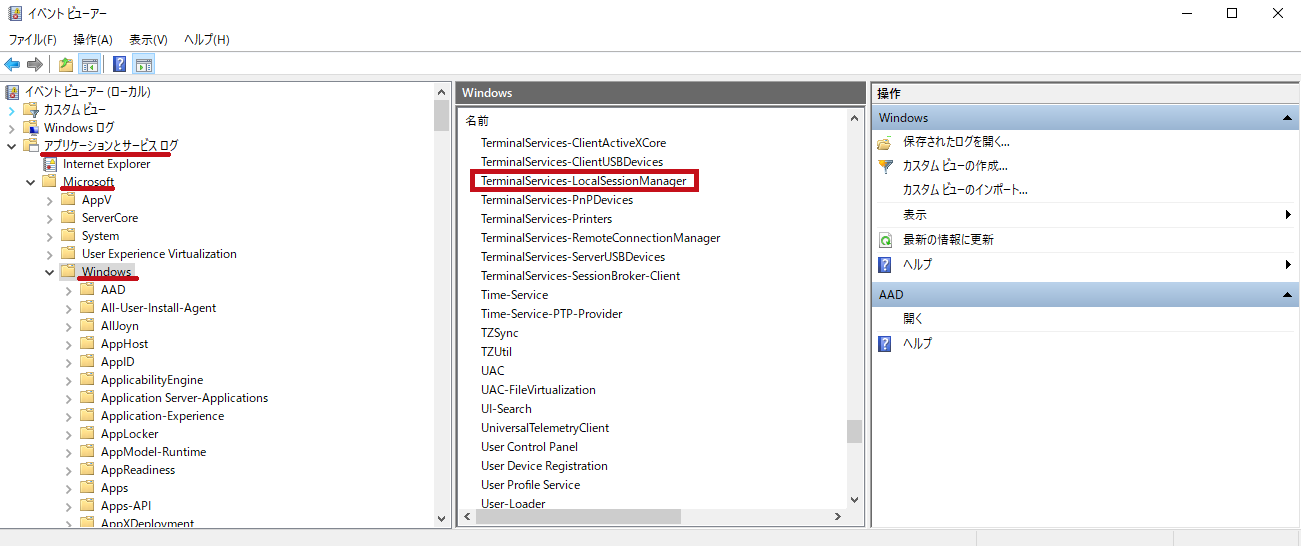Click the カスタム ビュー folder icon
Viewport: 1301px width, 546px height.
[31, 110]
